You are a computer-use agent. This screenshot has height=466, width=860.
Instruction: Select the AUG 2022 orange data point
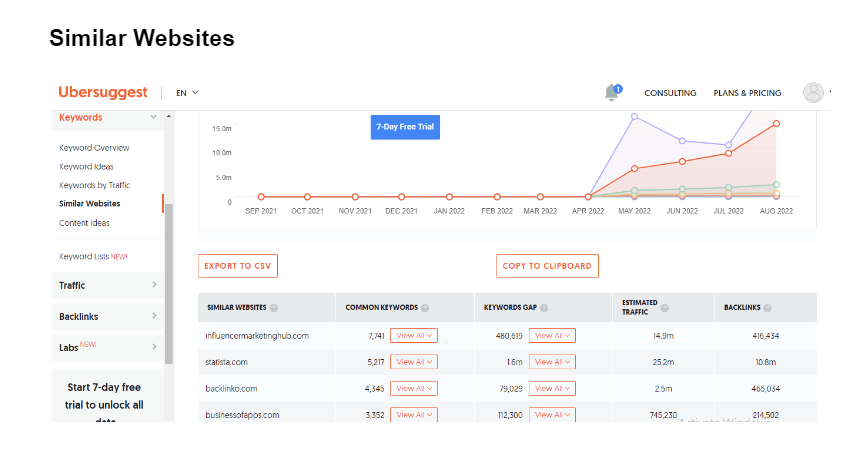coord(776,124)
